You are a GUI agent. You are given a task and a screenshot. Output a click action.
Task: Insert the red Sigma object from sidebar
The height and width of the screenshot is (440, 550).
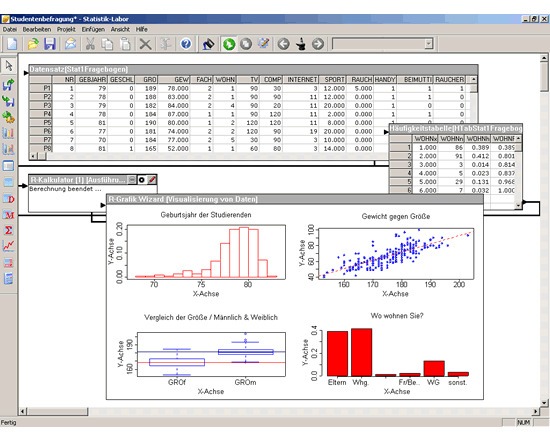[8, 230]
